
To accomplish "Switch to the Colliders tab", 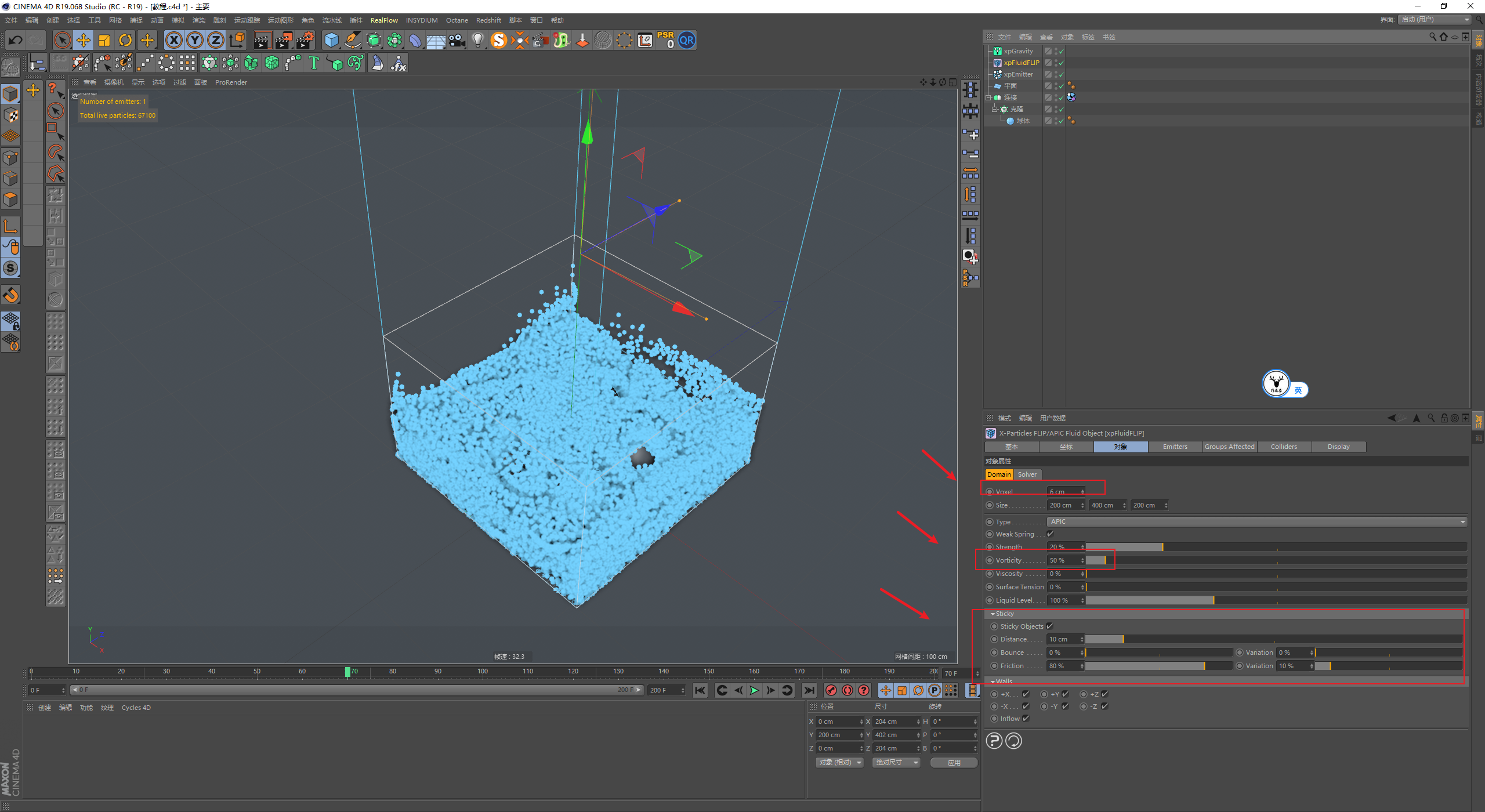I will pos(1283,447).
